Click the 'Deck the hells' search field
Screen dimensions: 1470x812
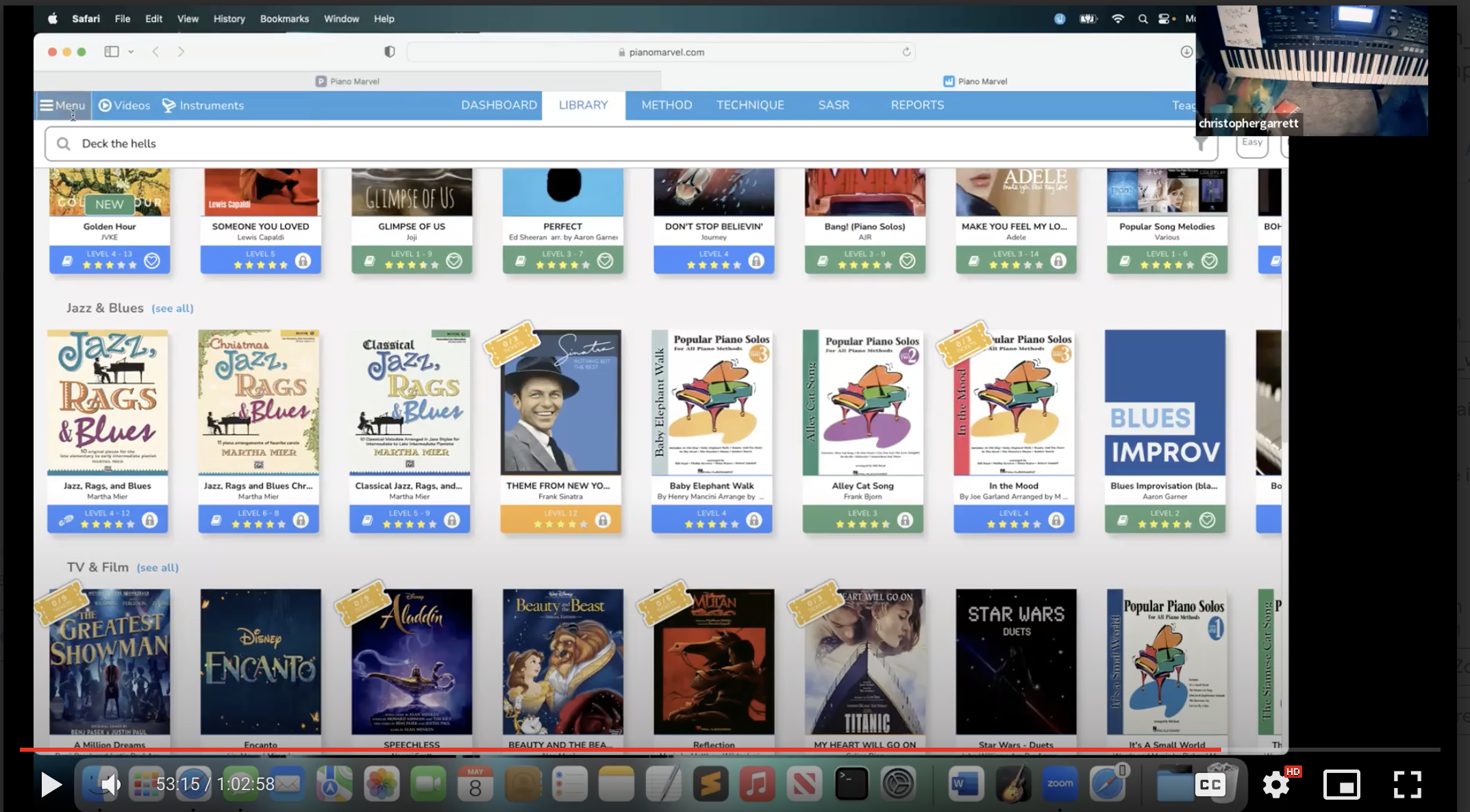point(630,144)
